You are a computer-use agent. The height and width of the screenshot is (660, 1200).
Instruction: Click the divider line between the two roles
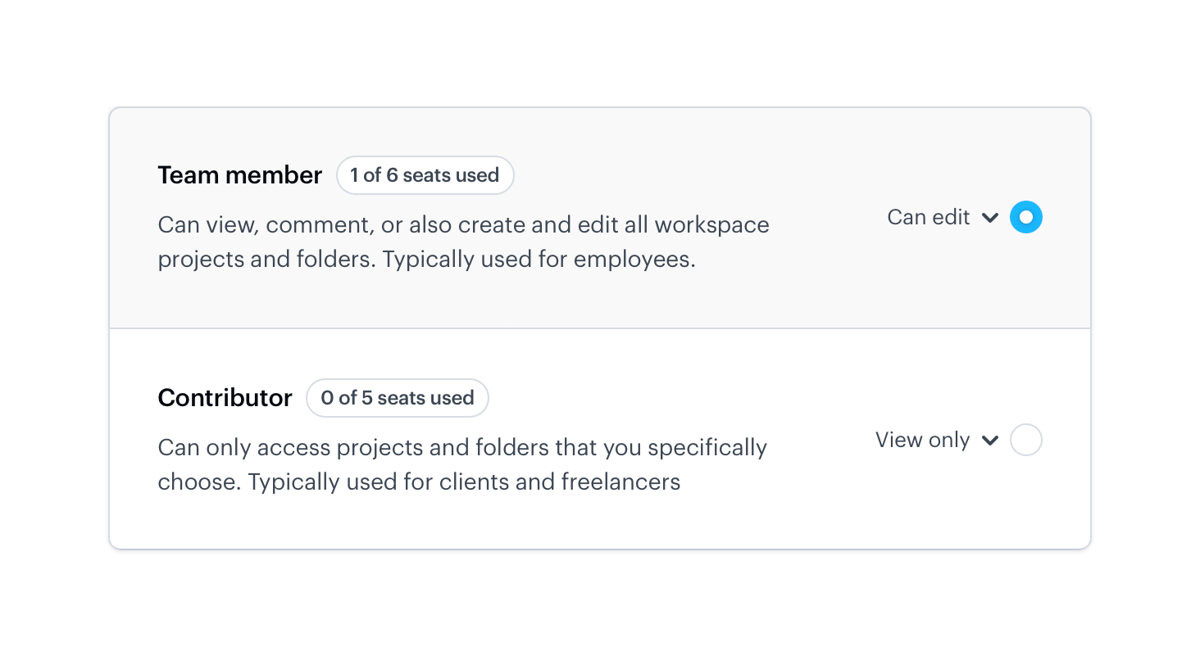600,328
